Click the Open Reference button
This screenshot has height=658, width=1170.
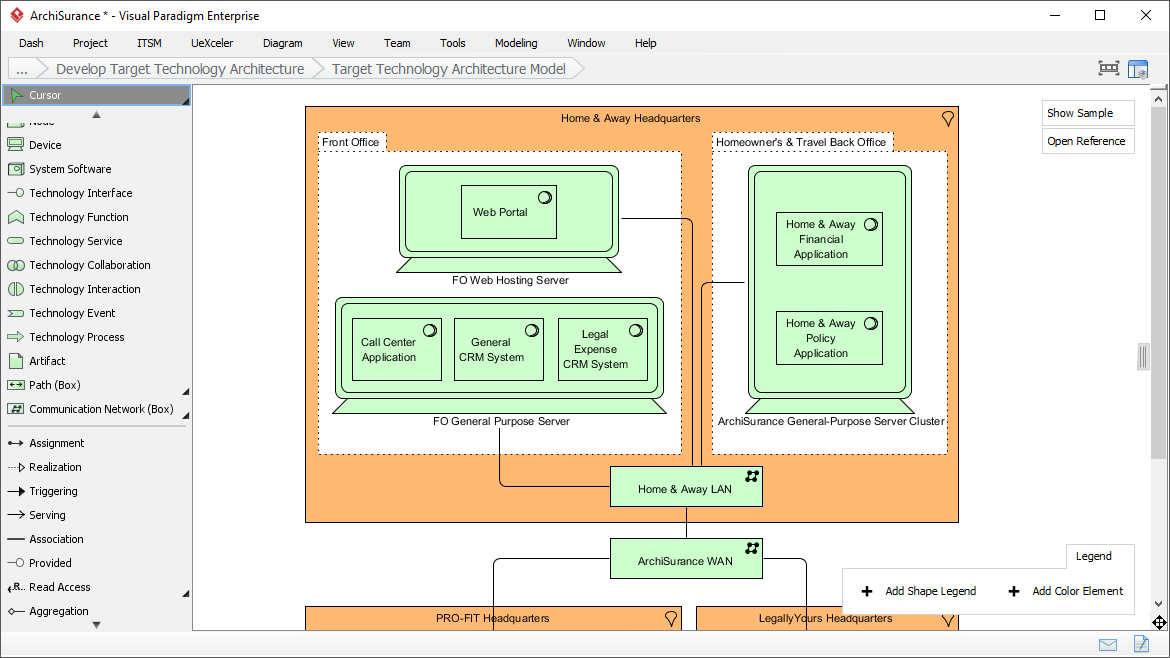point(1088,141)
